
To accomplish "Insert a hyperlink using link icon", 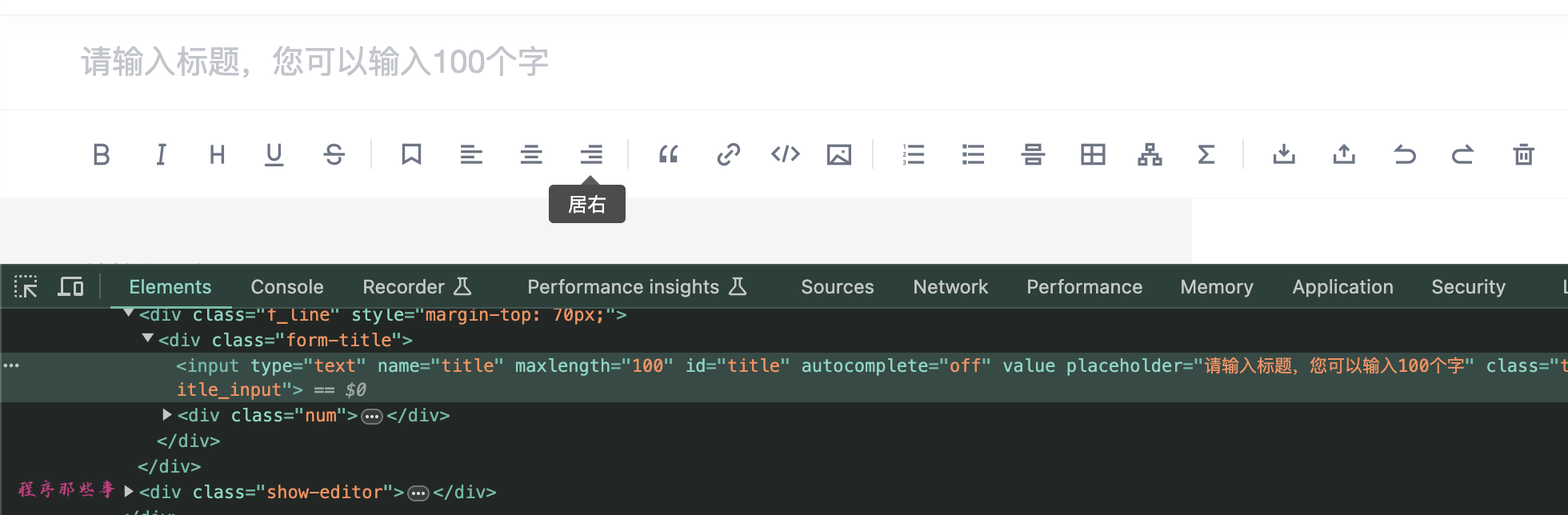I will 728,154.
